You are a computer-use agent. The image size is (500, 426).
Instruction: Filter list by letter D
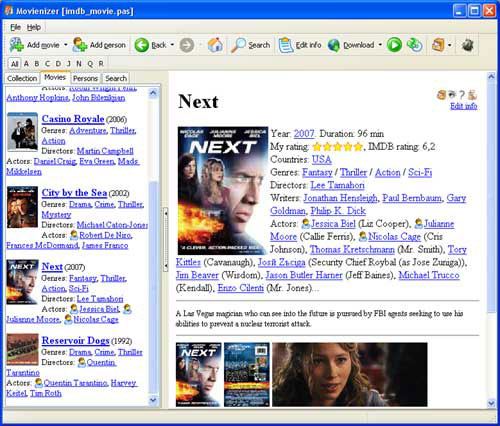[58, 63]
